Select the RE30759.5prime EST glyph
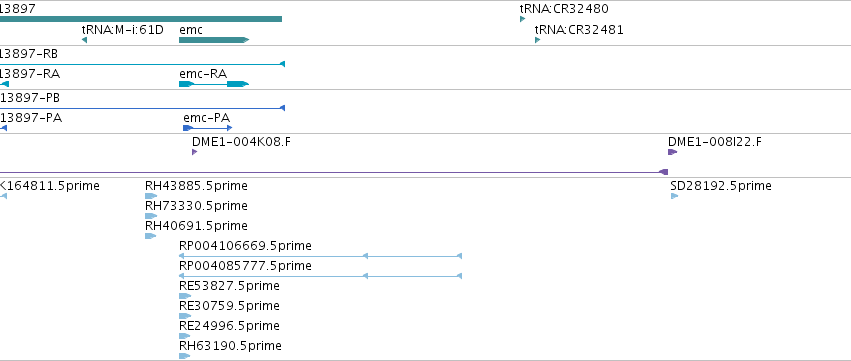 click(185, 316)
